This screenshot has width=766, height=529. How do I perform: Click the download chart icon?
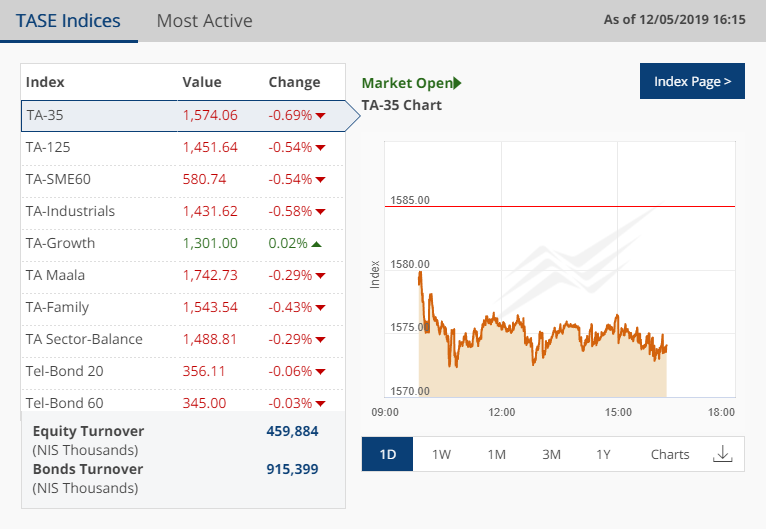[x=722, y=454]
